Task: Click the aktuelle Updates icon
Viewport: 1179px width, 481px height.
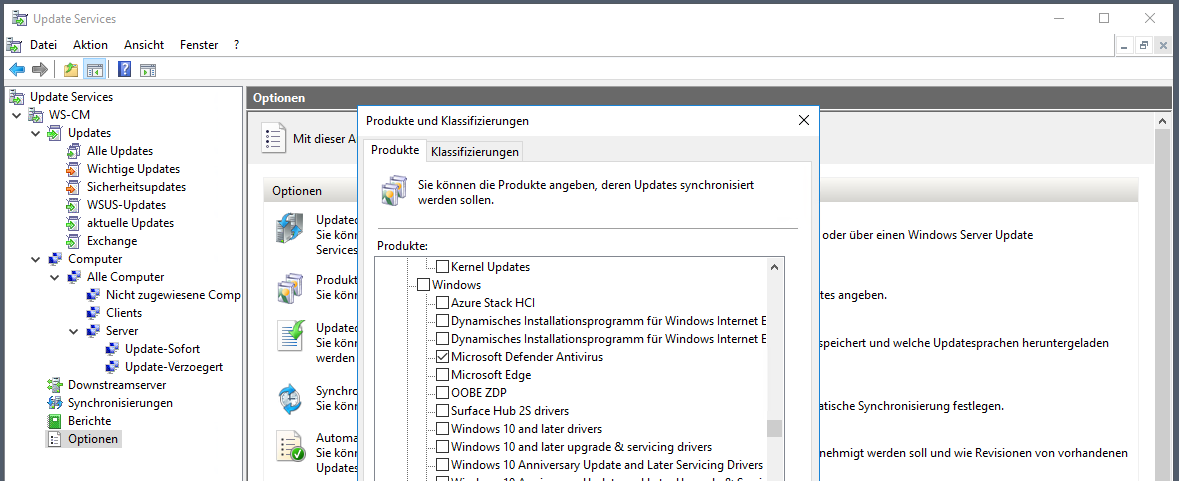Action: click(x=73, y=223)
